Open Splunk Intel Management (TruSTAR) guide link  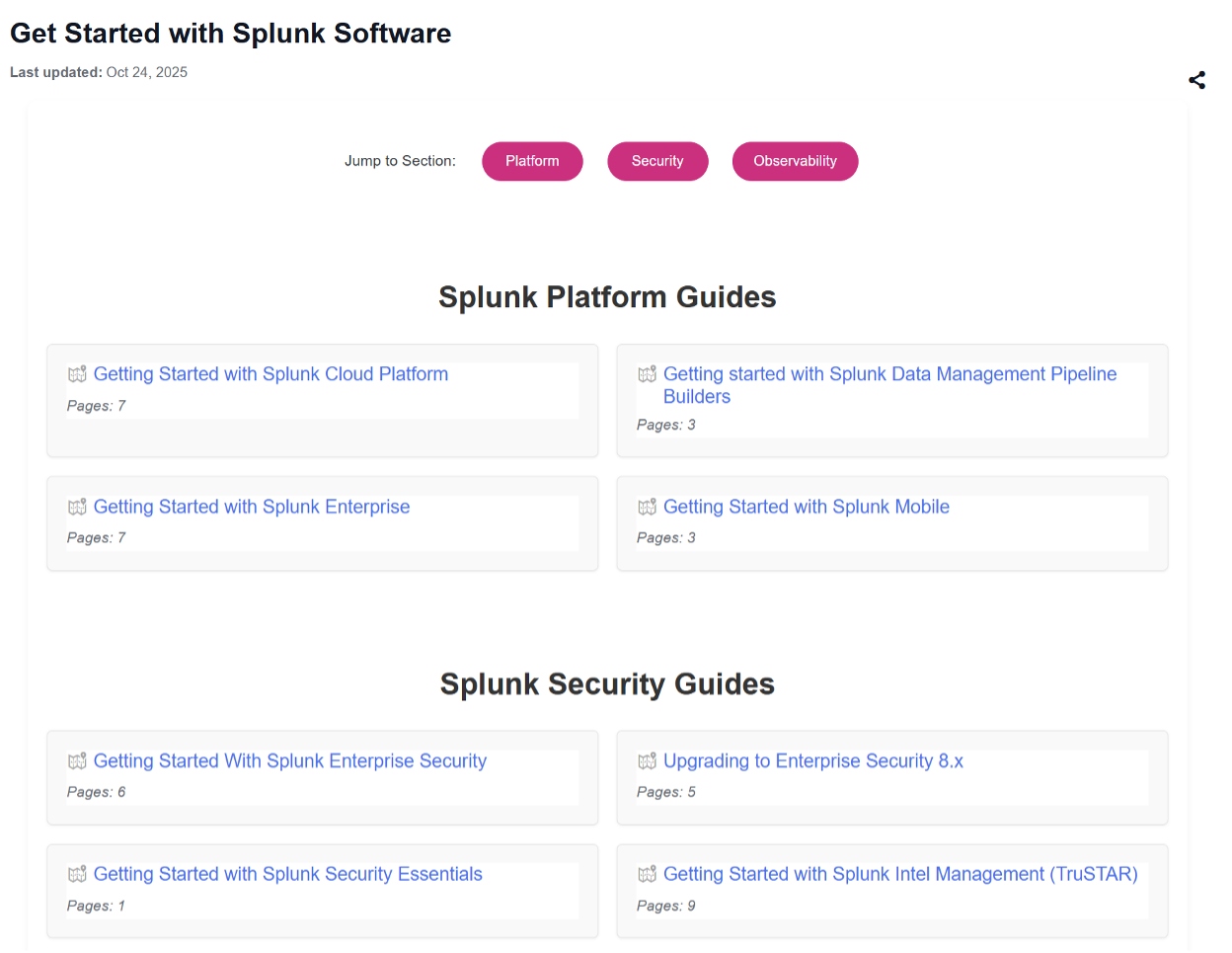pyautogui.click(x=899, y=874)
